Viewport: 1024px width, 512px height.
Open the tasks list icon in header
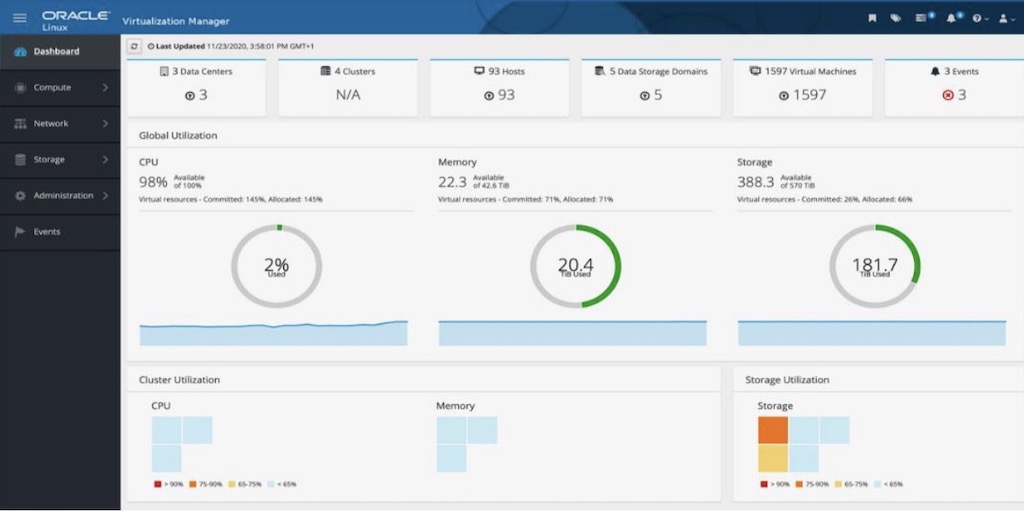coord(921,18)
